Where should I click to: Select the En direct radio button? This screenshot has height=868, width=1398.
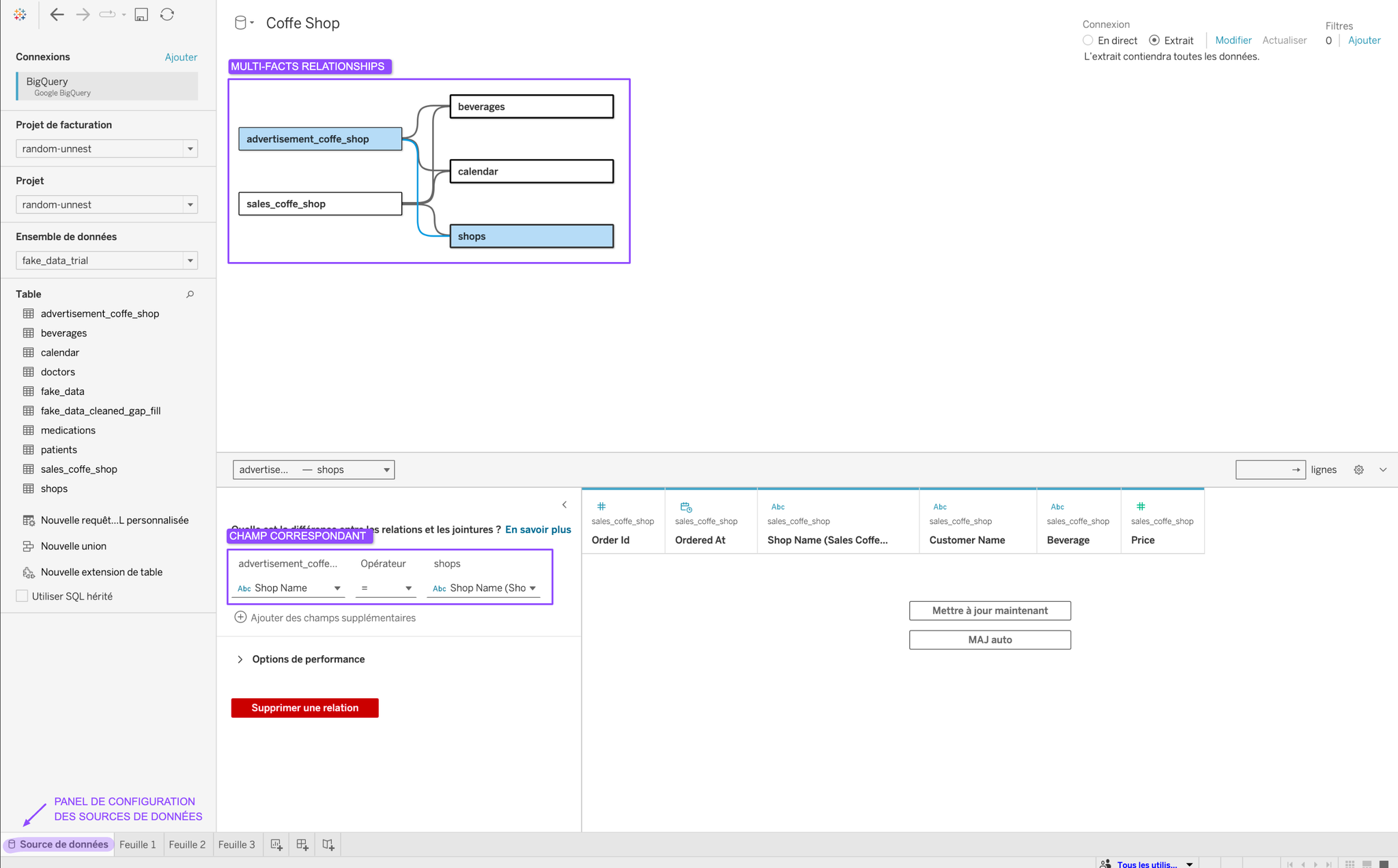1088,40
